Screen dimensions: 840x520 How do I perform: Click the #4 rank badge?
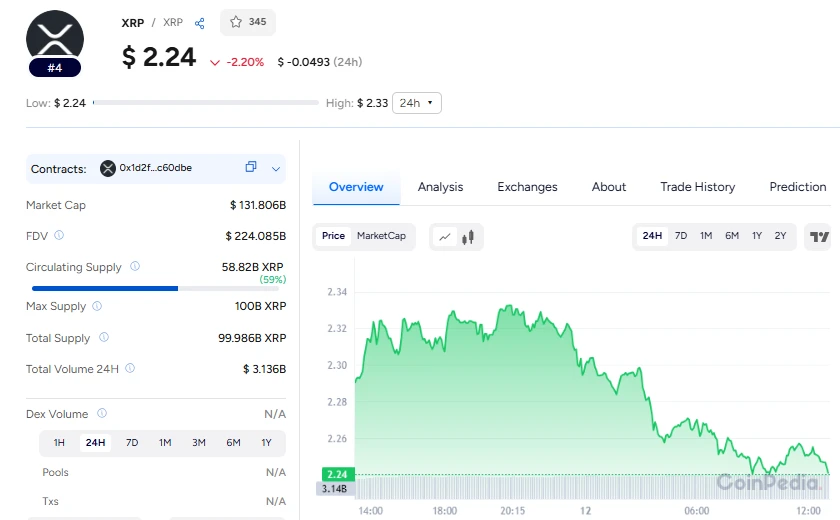tap(55, 68)
